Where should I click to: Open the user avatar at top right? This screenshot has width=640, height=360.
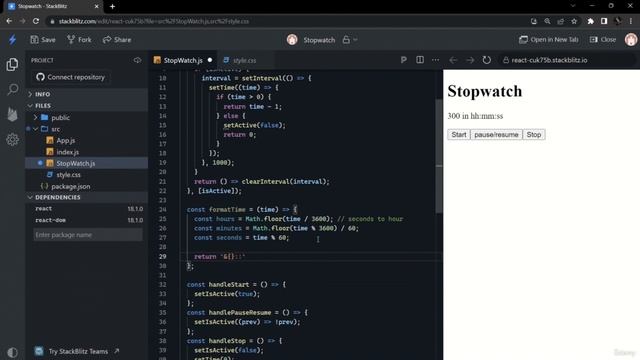coord(631,40)
